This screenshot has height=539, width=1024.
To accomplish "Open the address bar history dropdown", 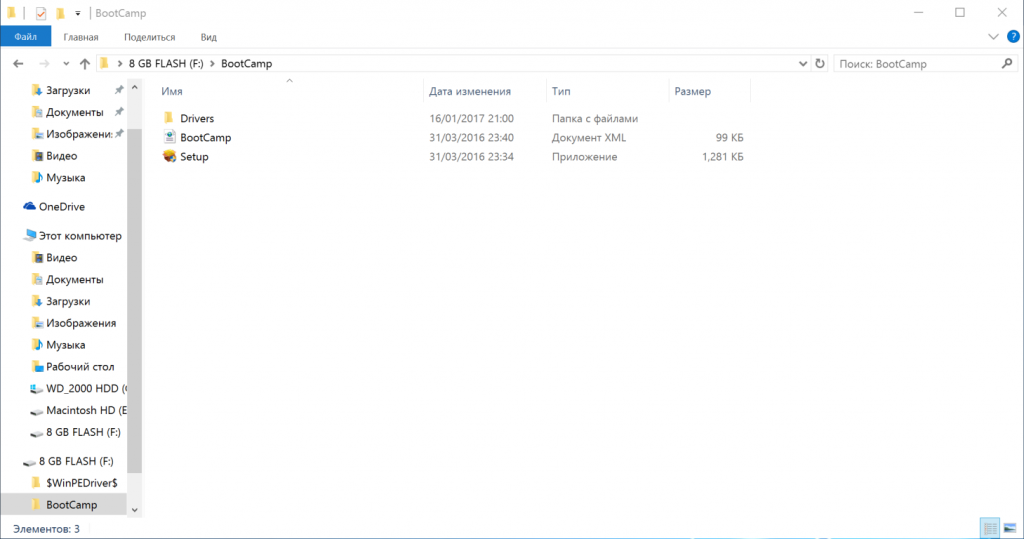I will click(803, 63).
